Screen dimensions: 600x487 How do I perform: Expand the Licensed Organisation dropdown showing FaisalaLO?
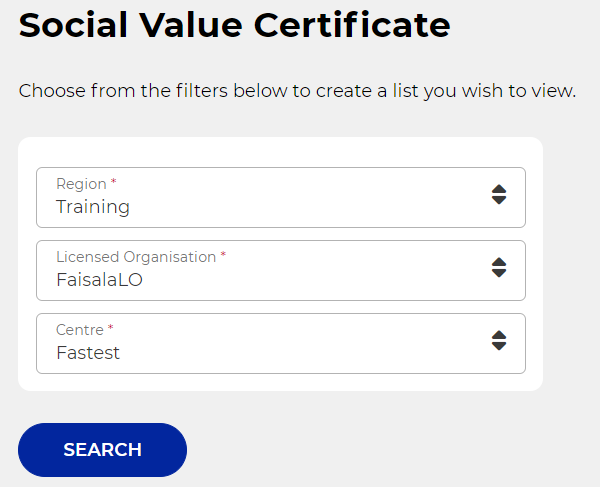pos(280,270)
